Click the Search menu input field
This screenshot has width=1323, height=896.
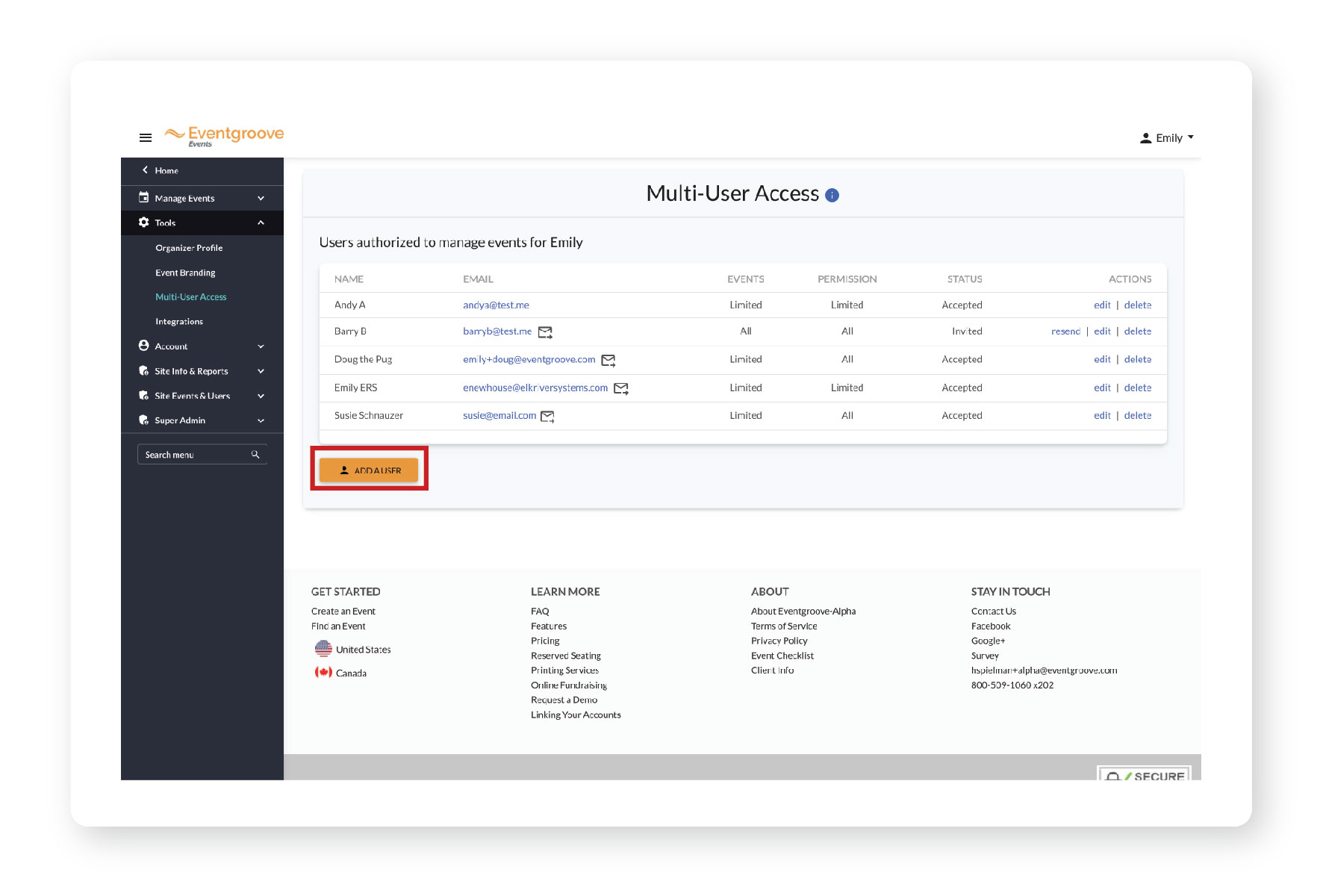tap(202, 455)
